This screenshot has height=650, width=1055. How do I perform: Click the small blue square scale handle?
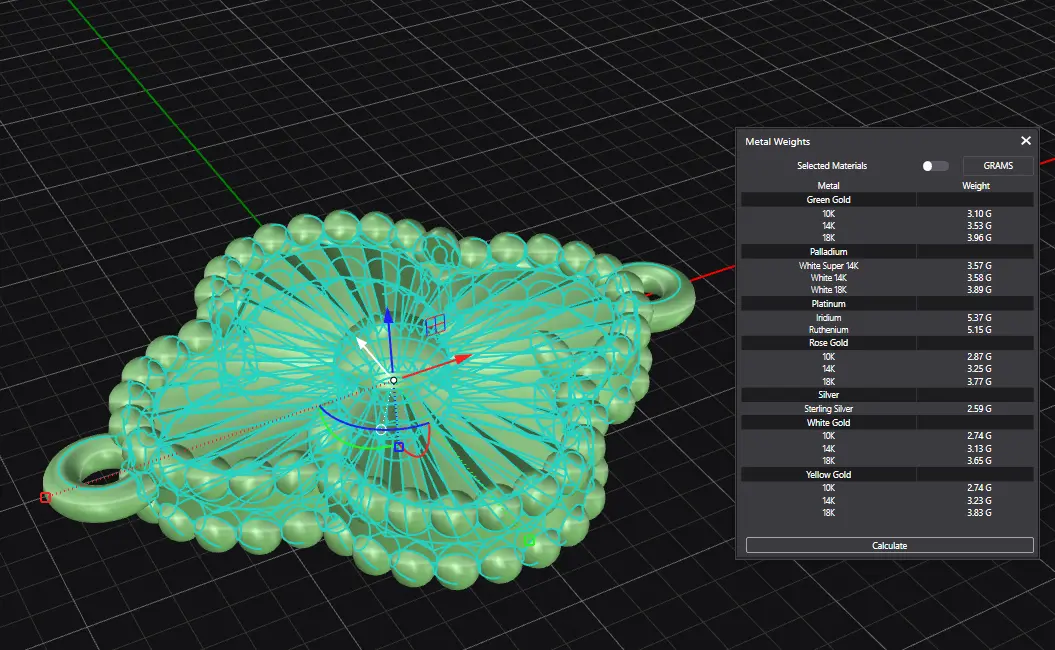399,447
